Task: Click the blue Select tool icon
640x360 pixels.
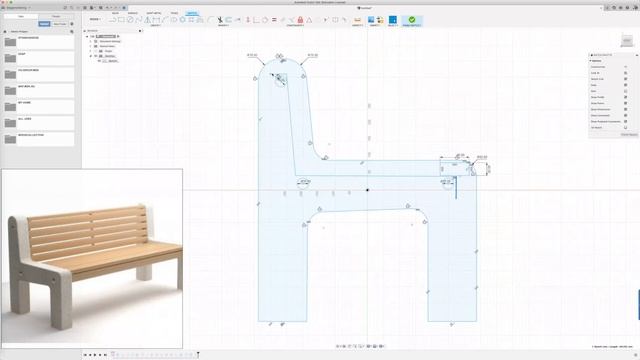Action: pyautogui.click(x=392, y=20)
